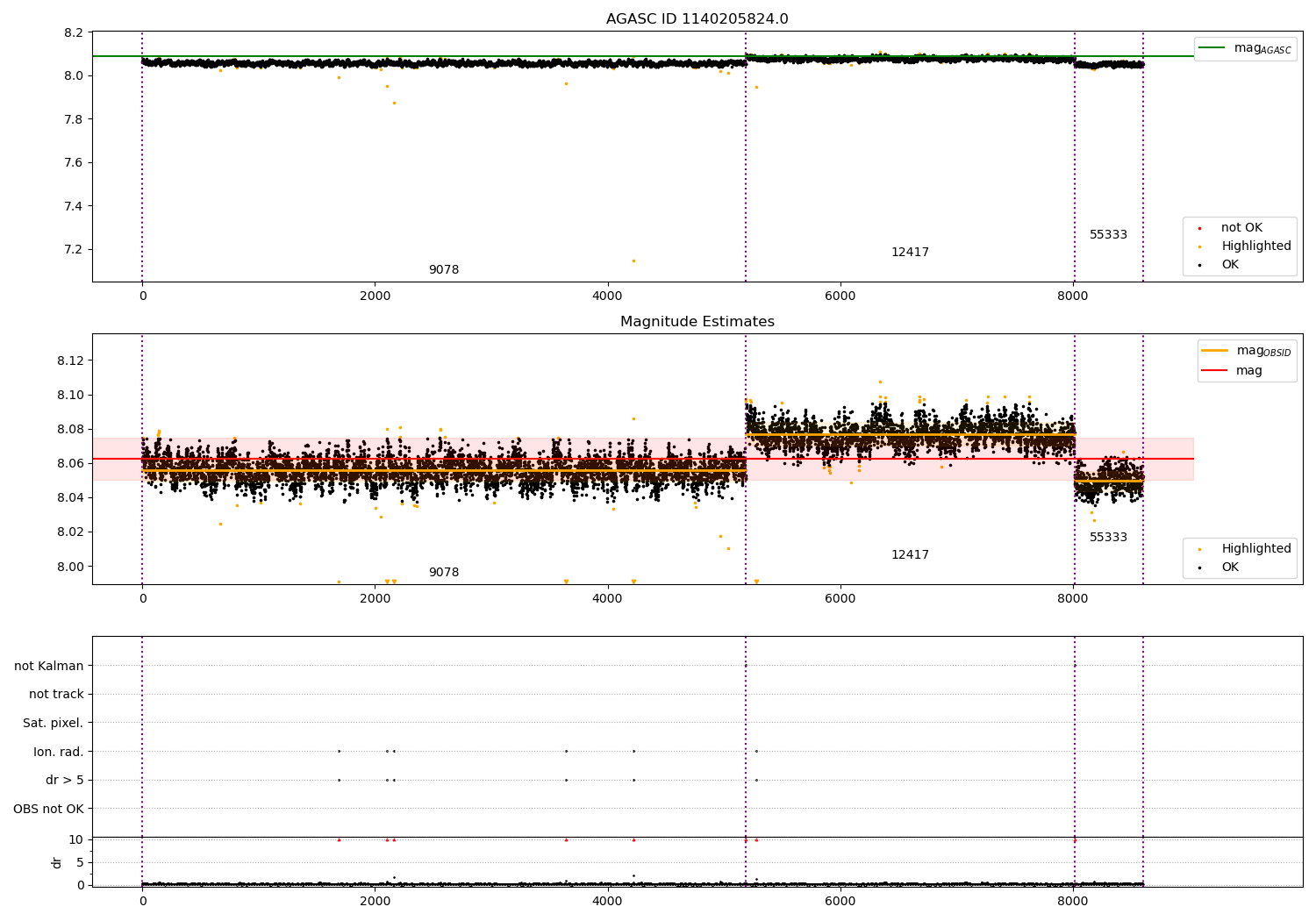Image resolution: width=1316 pixels, height=921 pixels.
Task: Click the orange line sample for mag OBSID
Action: click(x=1214, y=351)
